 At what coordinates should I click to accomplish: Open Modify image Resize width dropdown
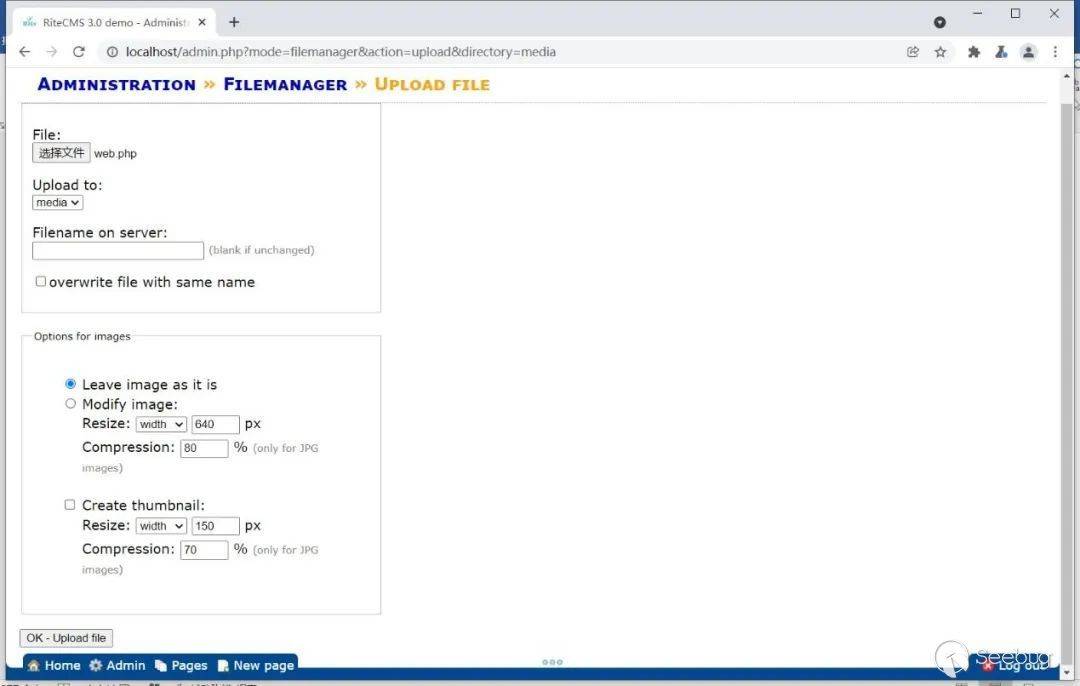point(160,424)
